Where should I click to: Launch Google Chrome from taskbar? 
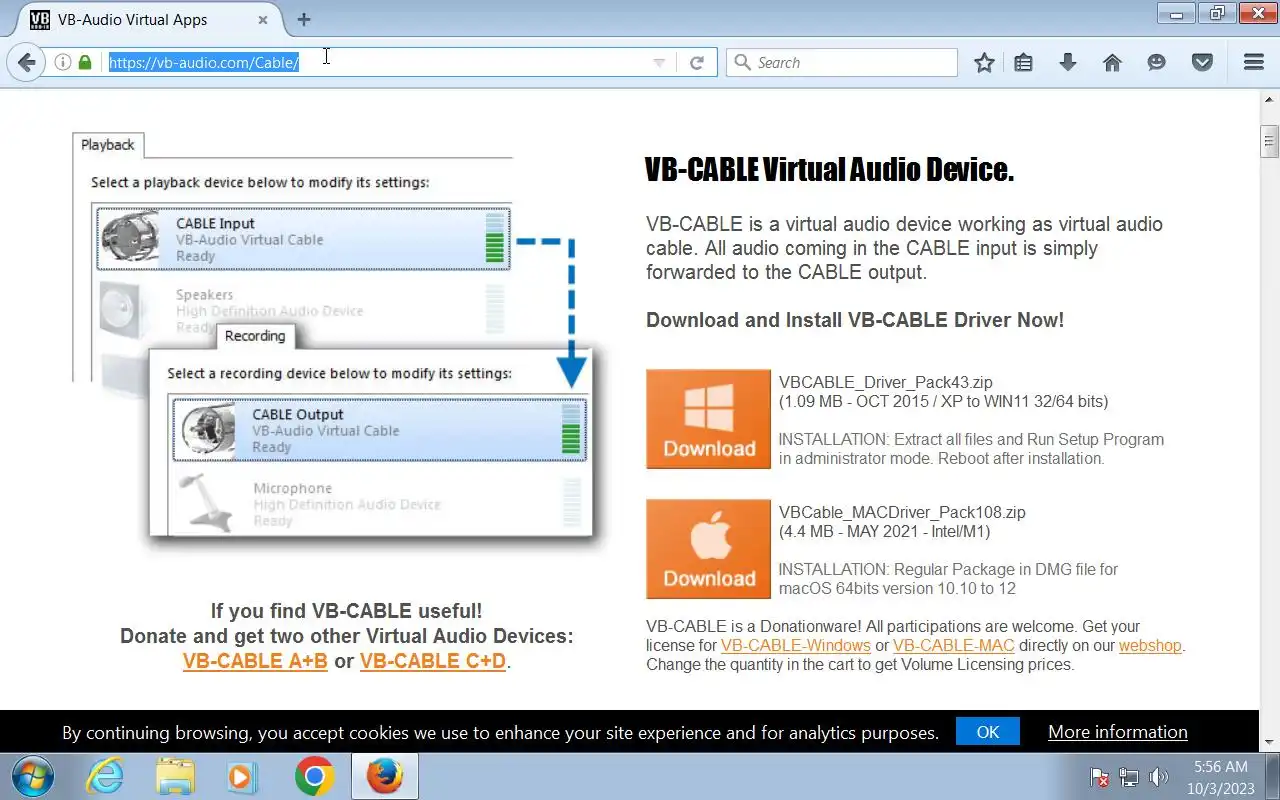tap(314, 776)
